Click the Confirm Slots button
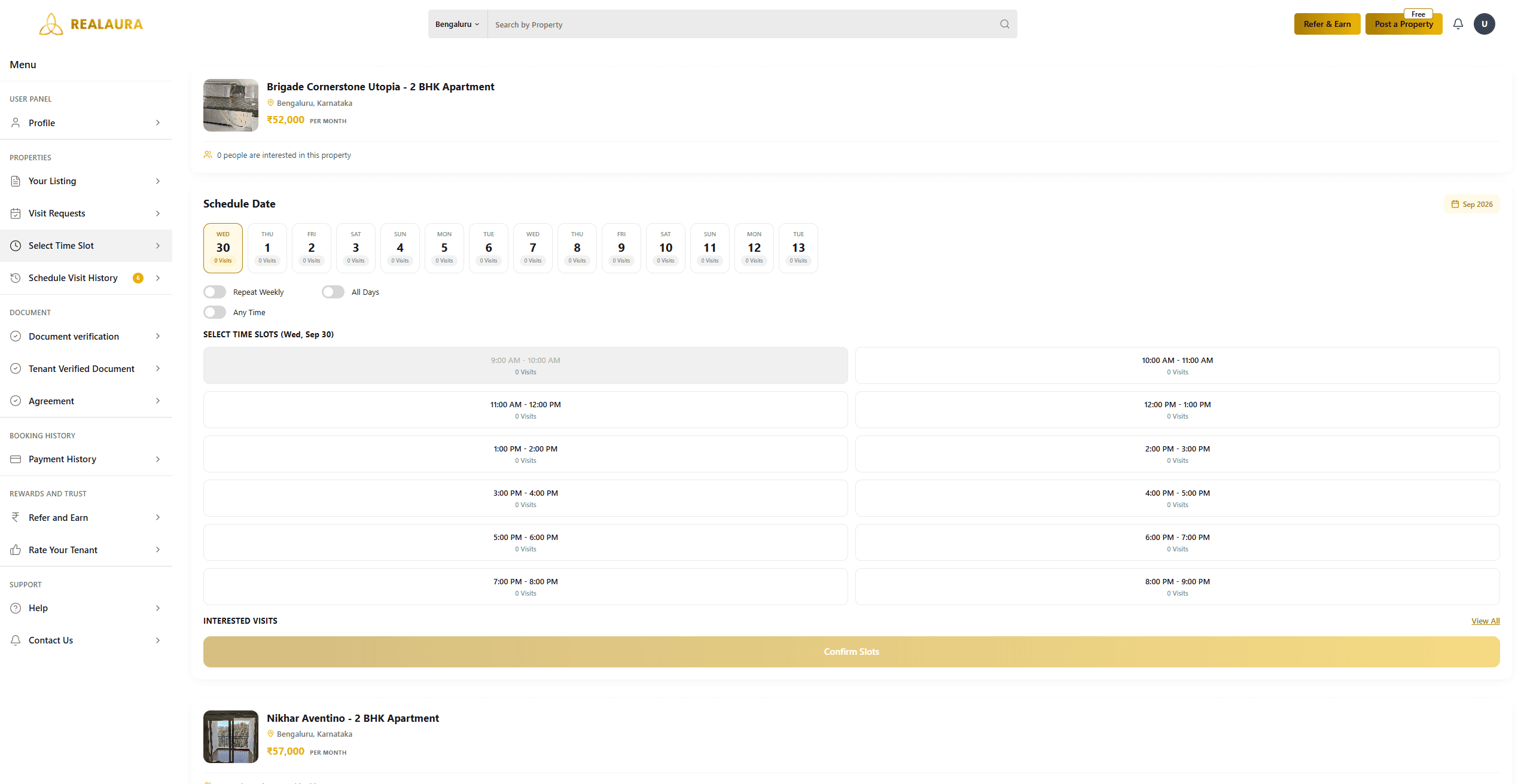 pyautogui.click(x=851, y=652)
